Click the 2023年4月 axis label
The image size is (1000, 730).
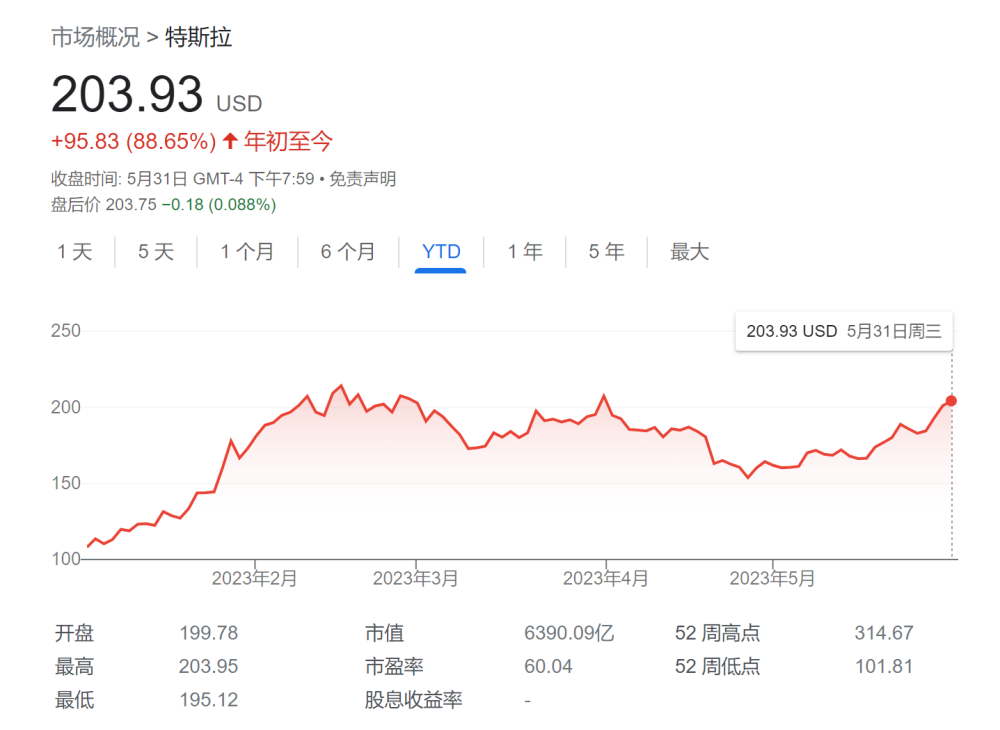coord(606,578)
